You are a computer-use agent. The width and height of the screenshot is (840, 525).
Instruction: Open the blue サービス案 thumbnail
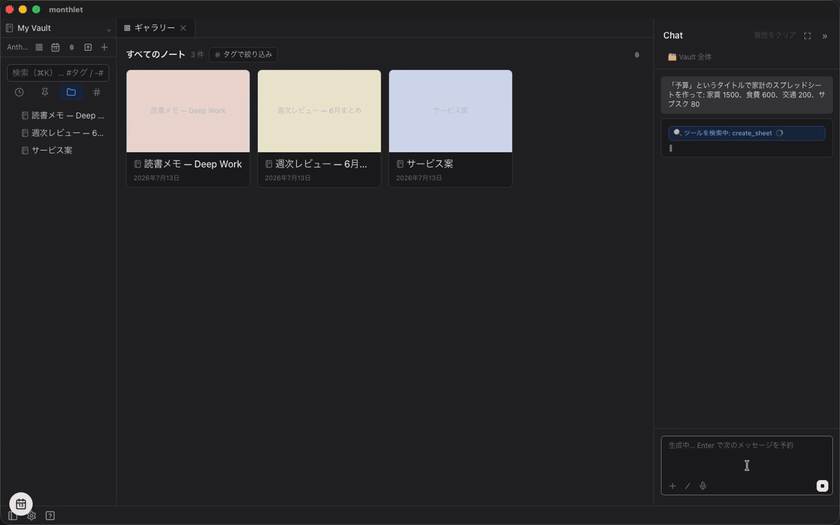click(451, 111)
